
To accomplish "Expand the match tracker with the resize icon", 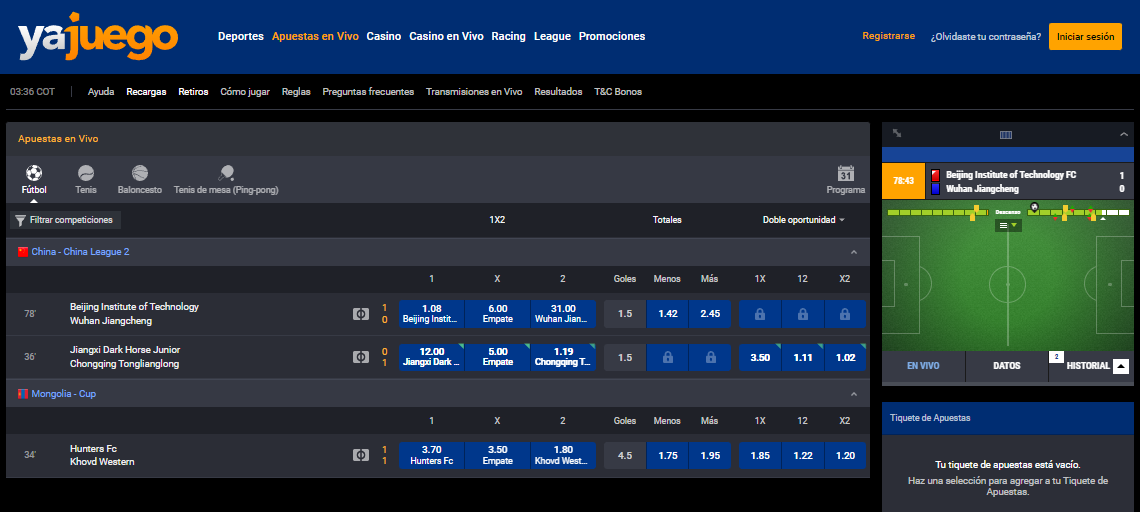I will (897, 134).
